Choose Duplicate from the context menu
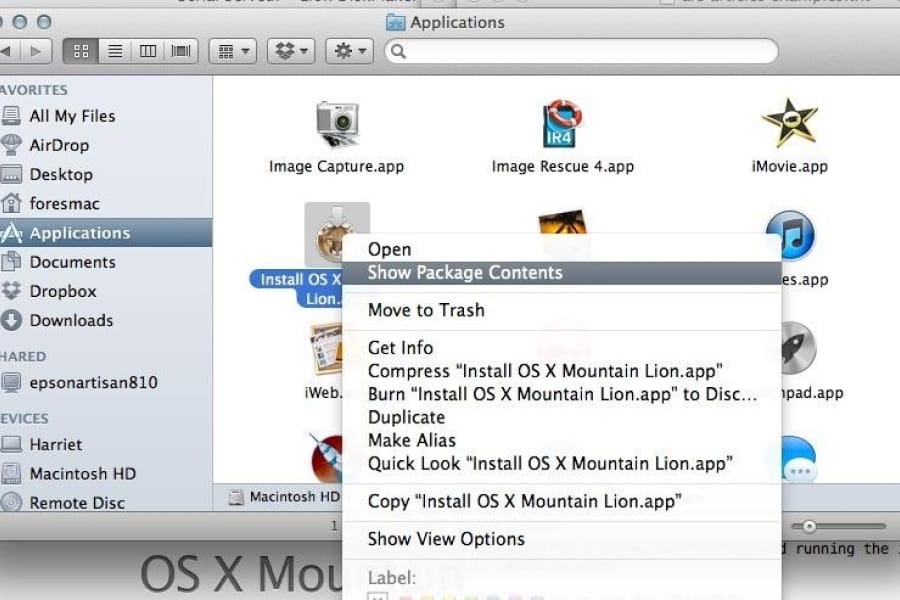The width and height of the screenshot is (900, 600). point(561,417)
